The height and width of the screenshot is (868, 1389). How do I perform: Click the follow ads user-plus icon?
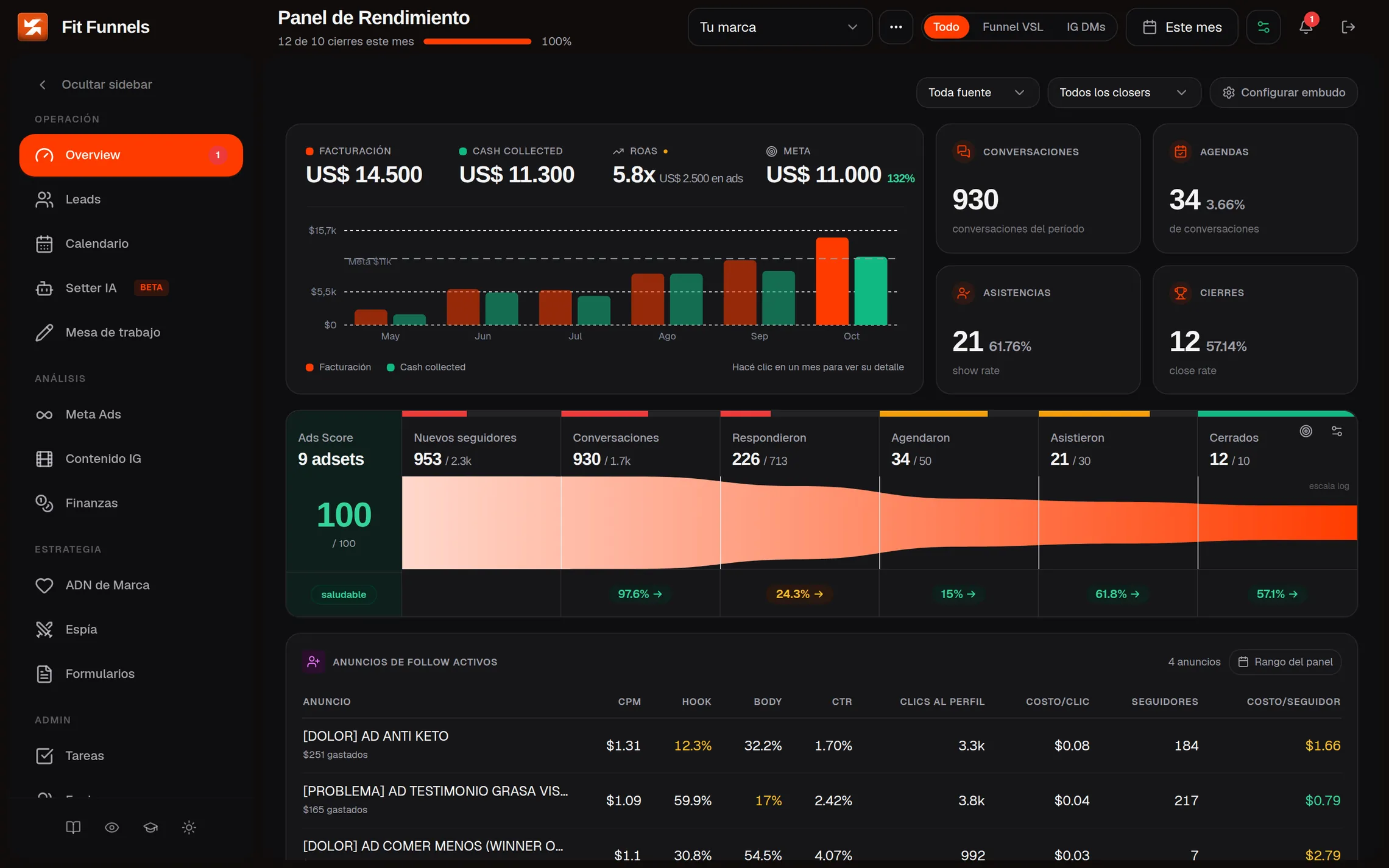(x=313, y=662)
